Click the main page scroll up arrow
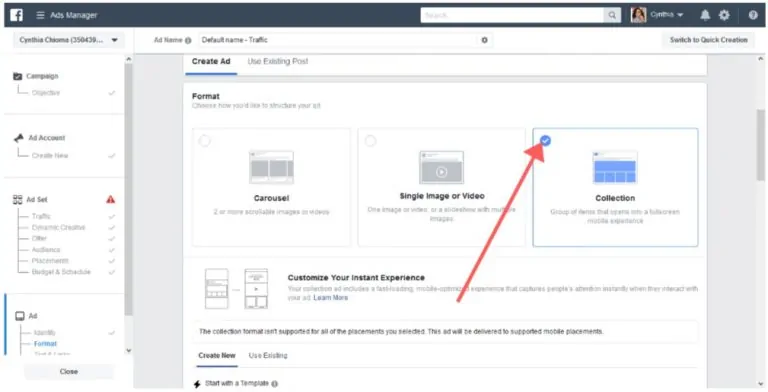Screen dimensions: 768x392 coord(760,59)
